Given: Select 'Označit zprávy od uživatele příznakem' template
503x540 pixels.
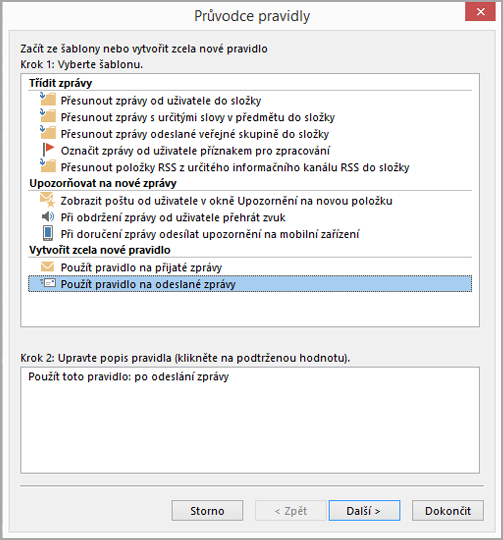Looking at the screenshot, I should pyautogui.click(x=195, y=151).
